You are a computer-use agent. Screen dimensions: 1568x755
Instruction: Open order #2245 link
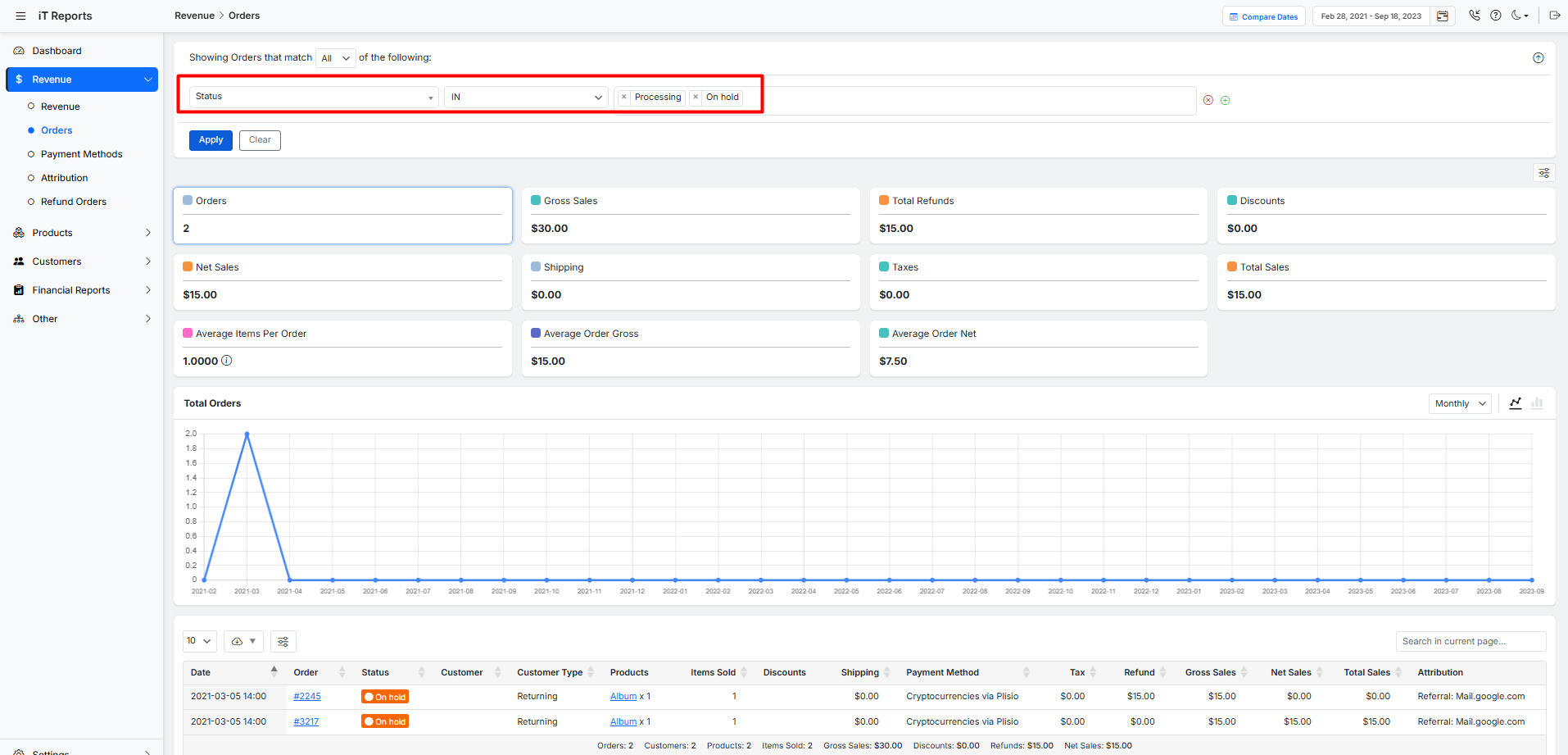click(307, 696)
